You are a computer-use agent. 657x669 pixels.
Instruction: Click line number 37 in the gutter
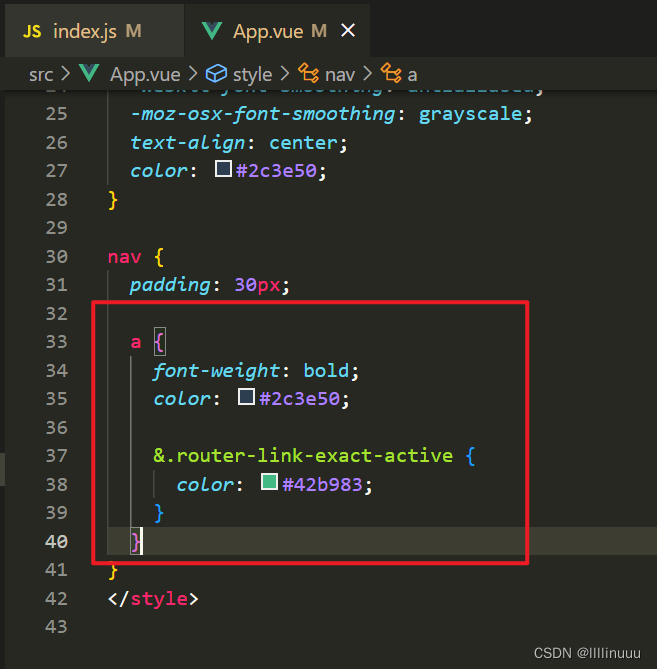click(x=57, y=456)
